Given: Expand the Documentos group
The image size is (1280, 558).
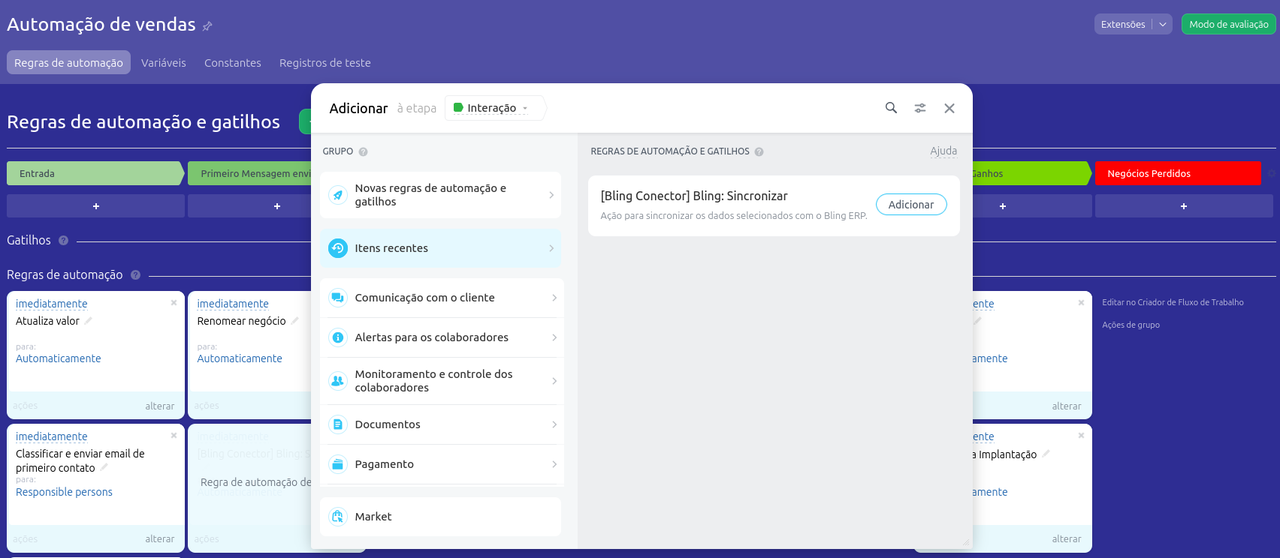Looking at the screenshot, I should [440, 425].
